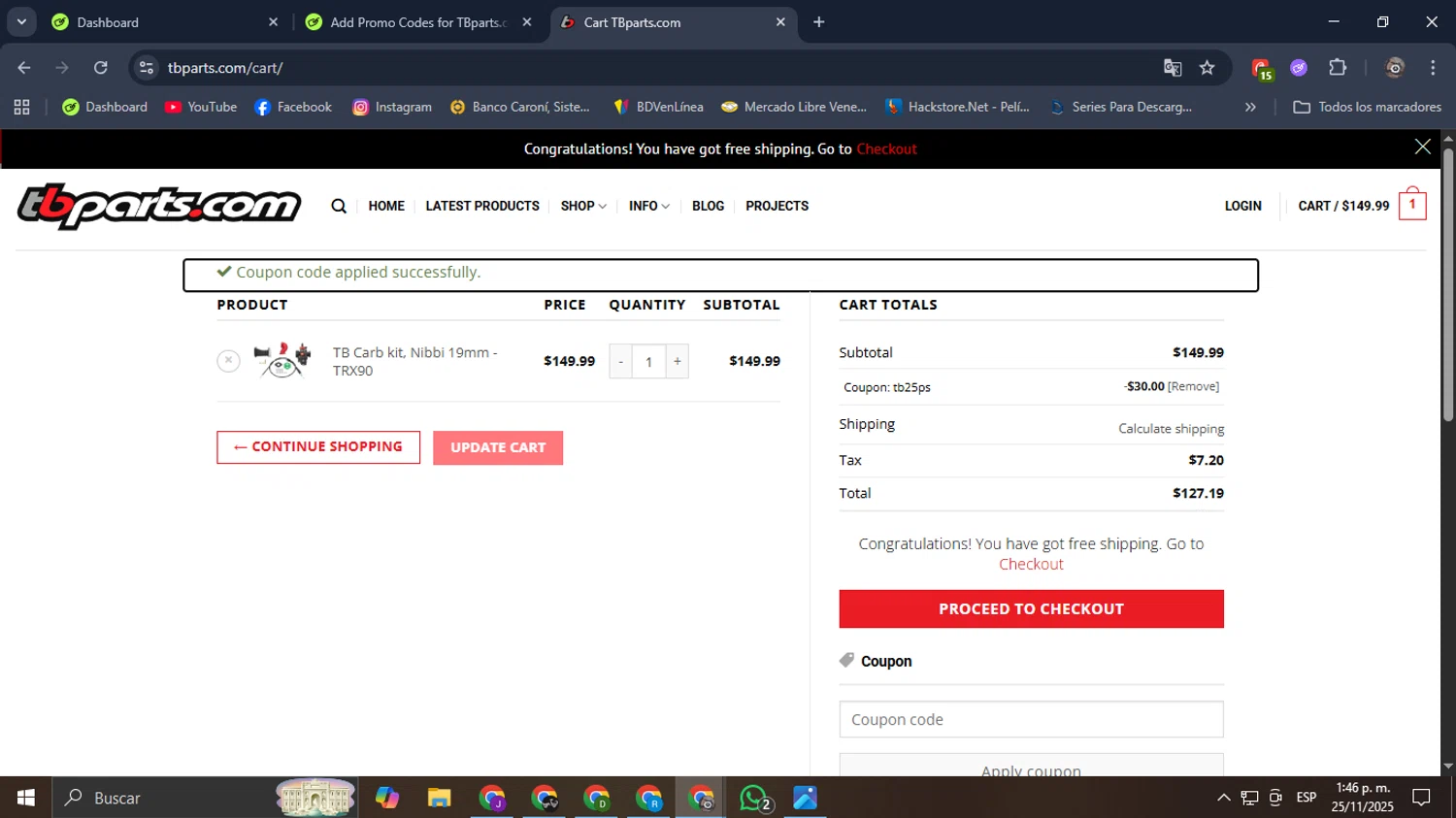Open the YouTube bookmark

[x=201, y=107]
